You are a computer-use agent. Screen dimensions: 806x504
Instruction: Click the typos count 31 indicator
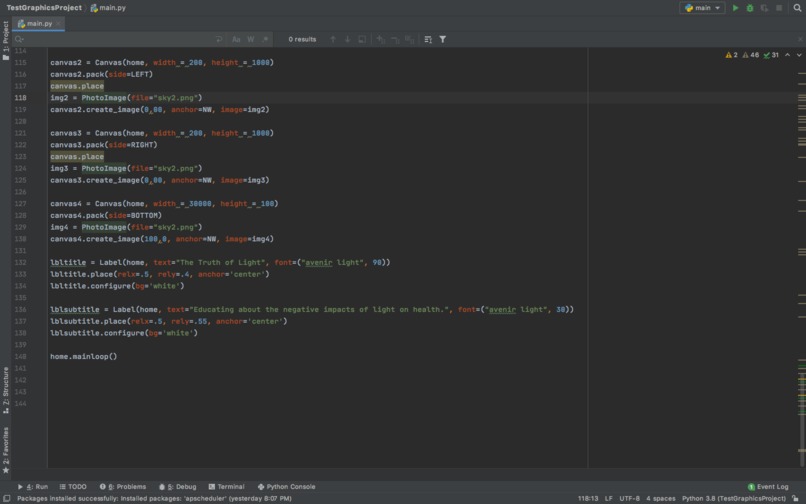(771, 55)
